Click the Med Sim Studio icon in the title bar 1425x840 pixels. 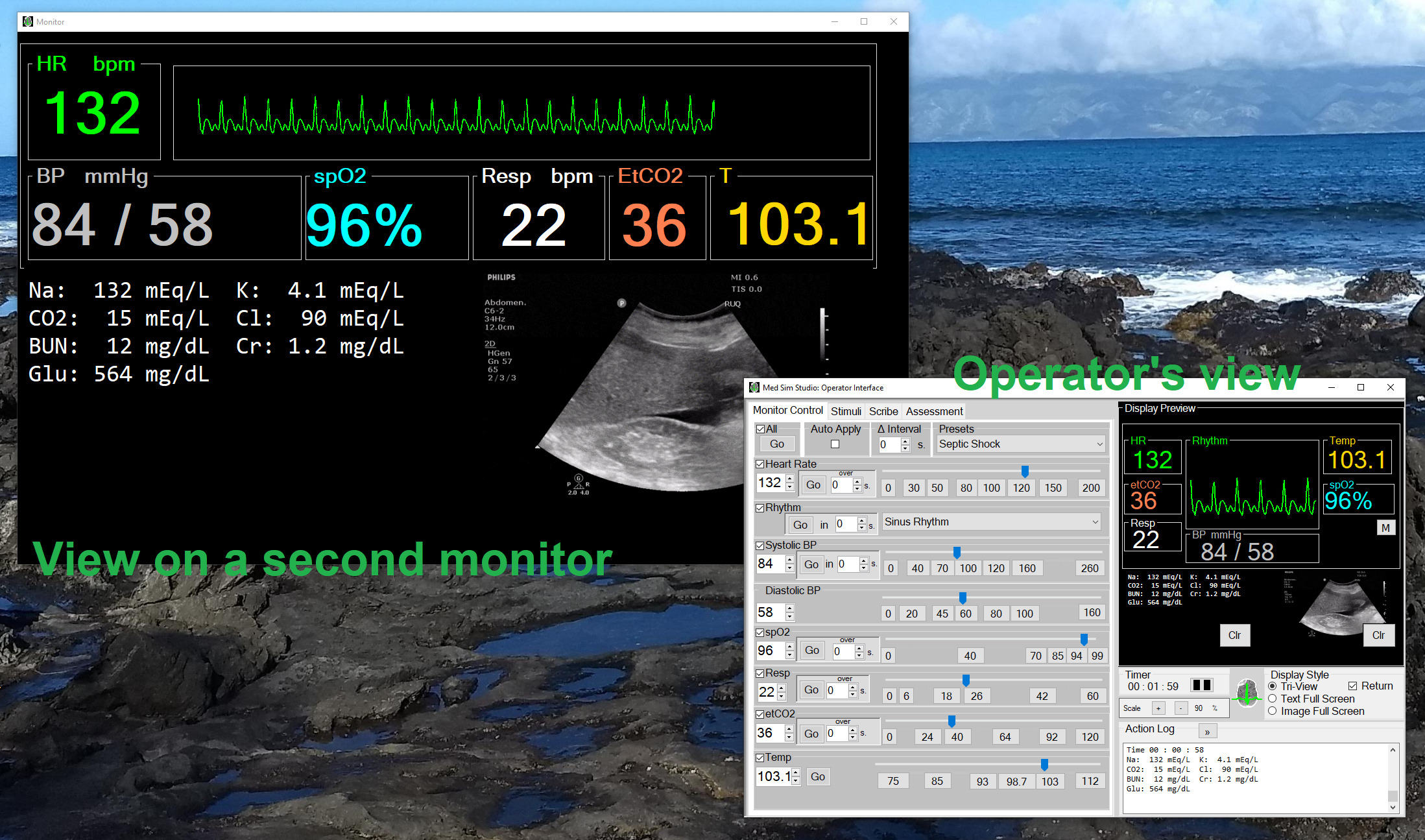(753, 387)
